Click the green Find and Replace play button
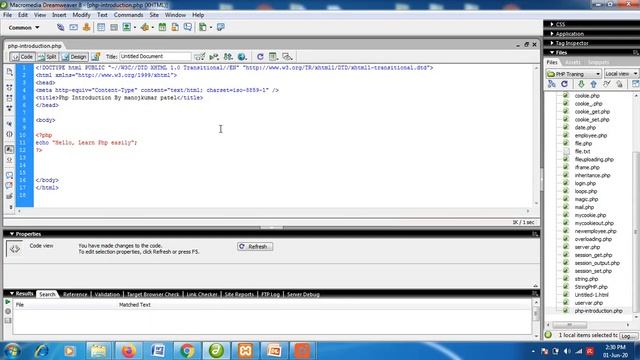640x360 pixels. click(x=7, y=302)
